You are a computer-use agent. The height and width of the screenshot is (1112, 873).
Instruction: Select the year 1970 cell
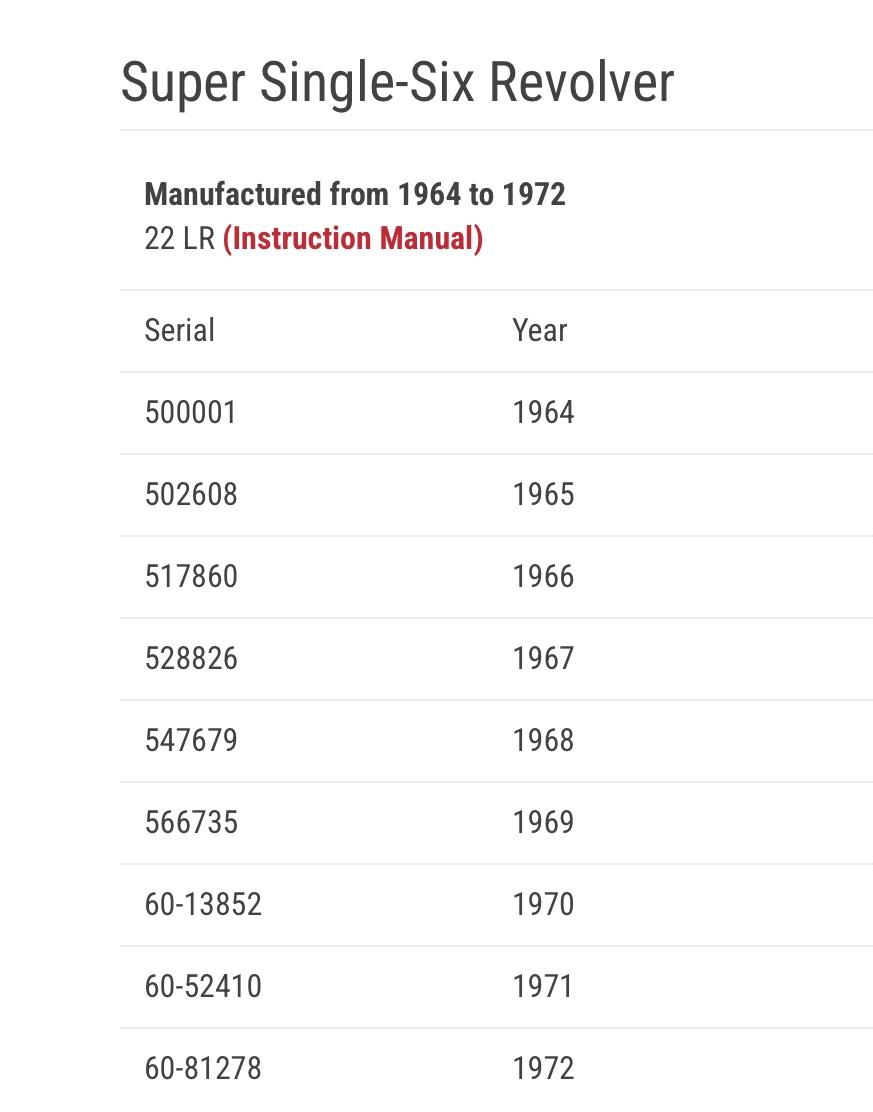543,904
